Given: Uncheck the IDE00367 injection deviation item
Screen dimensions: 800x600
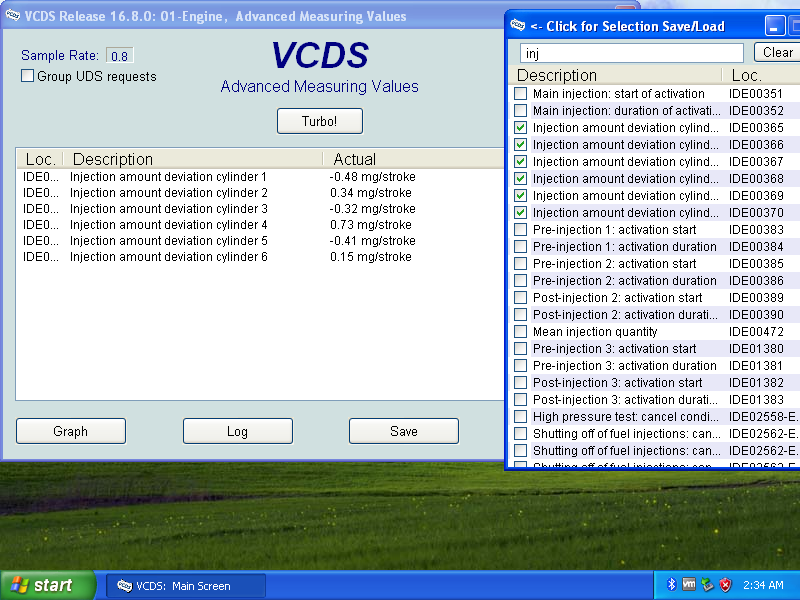Looking at the screenshot, I should click(x=520, y=161).
